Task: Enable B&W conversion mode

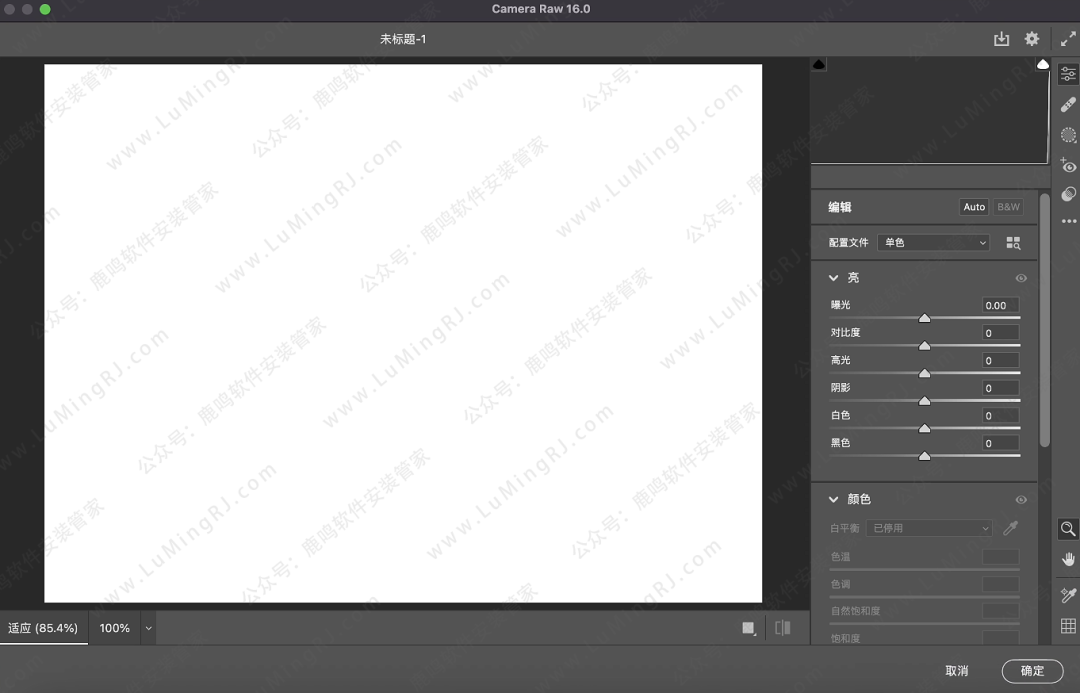Action: pyautogui.click(x=1006, y=207)
